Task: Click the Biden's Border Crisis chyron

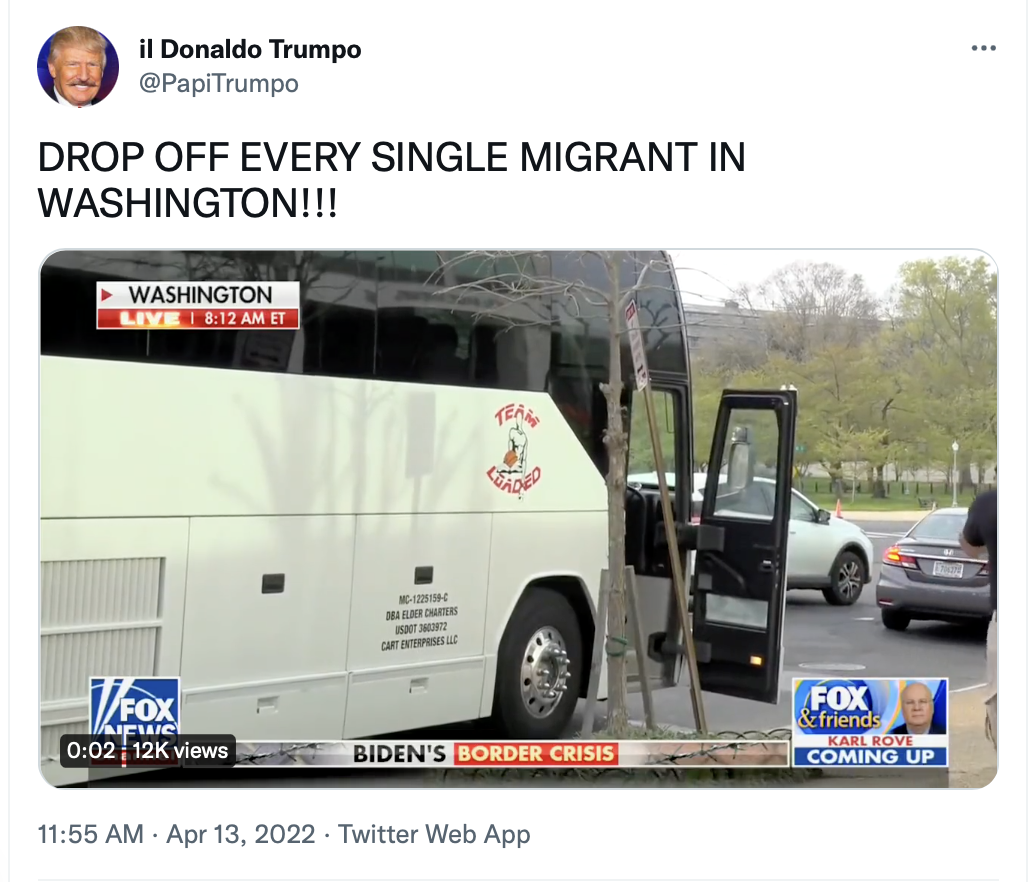Action: coord(484,753)
